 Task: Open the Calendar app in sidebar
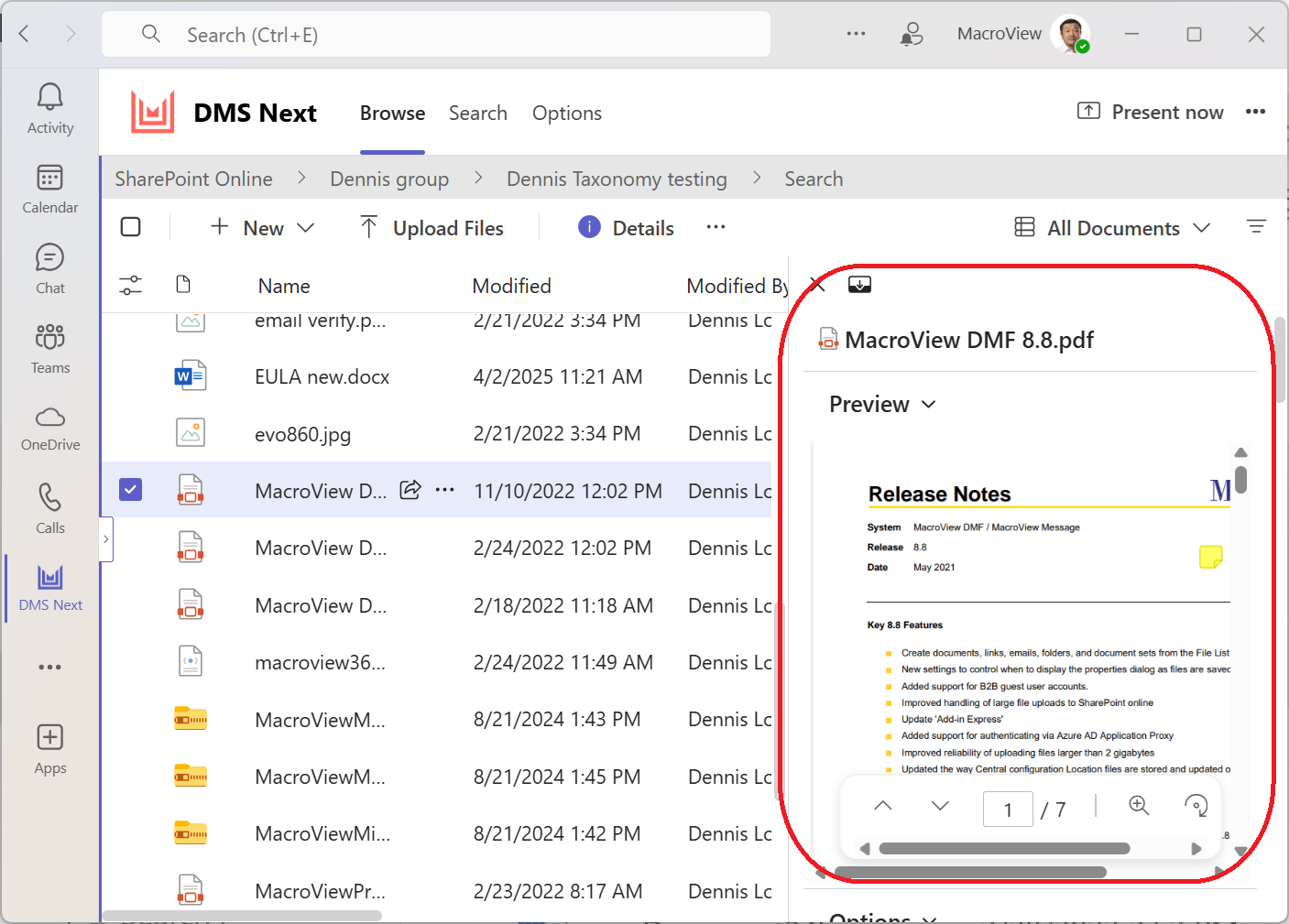point(50,190)
